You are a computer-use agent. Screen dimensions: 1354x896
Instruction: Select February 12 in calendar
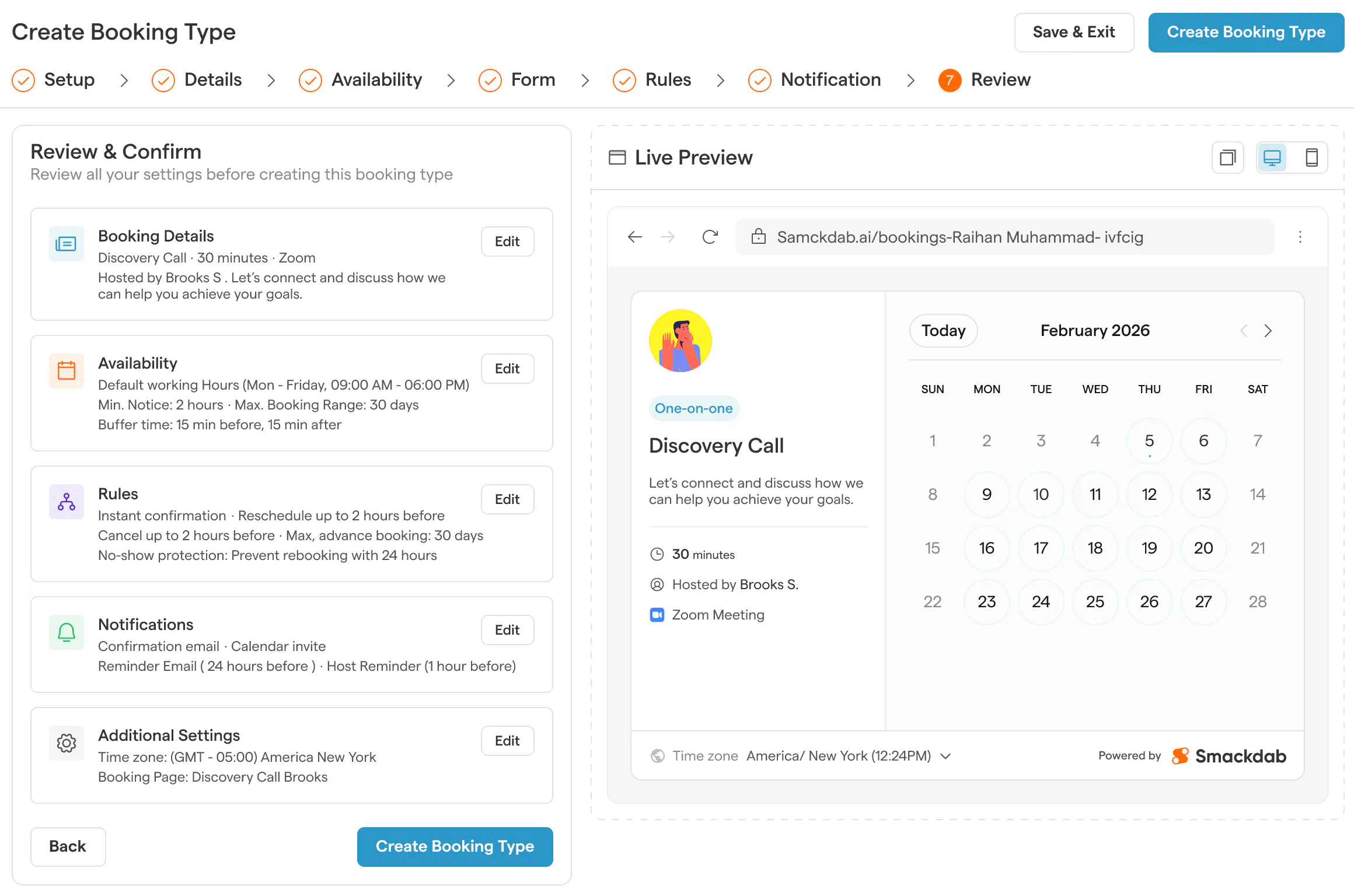(x=1149, y=495)
